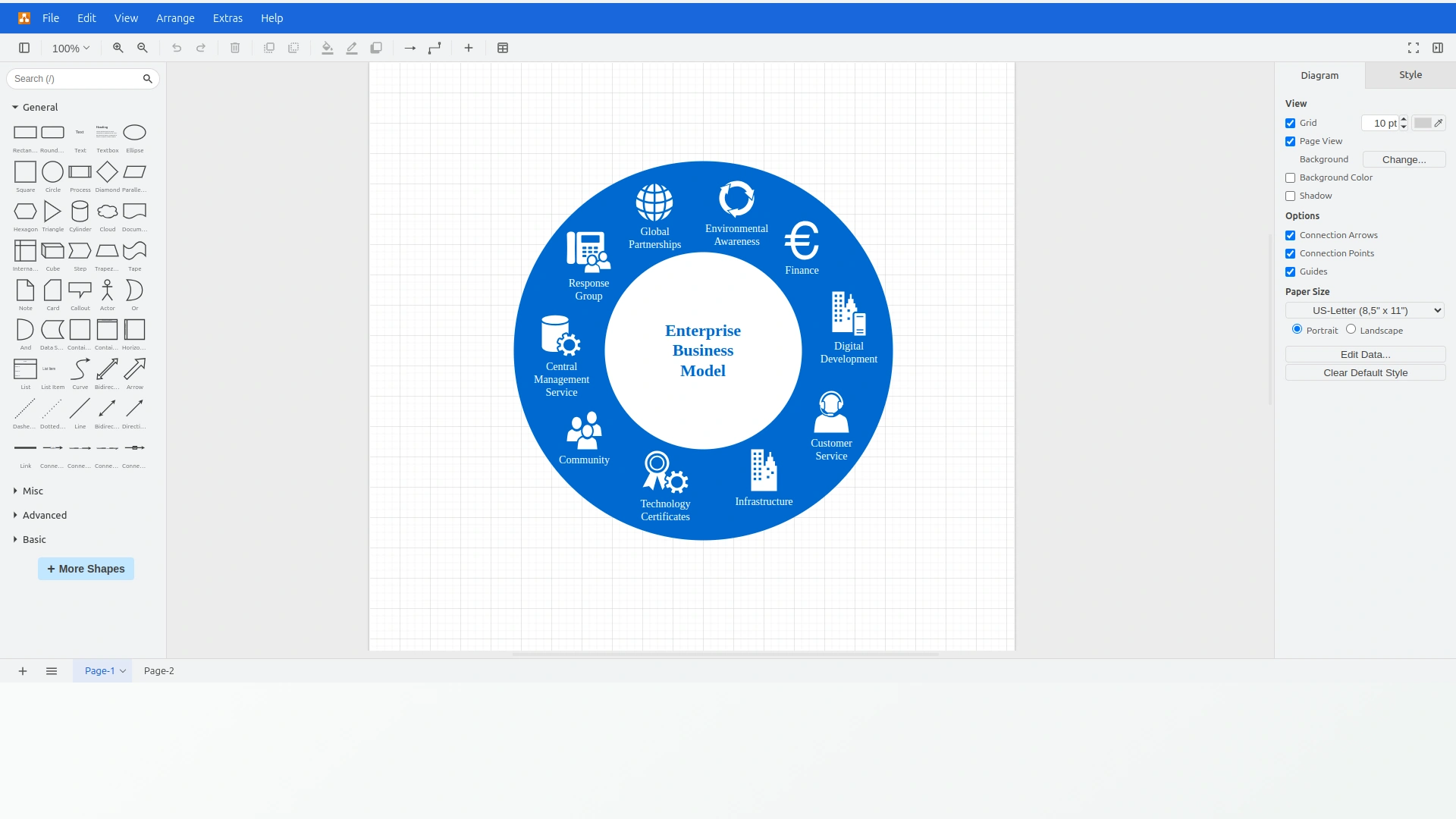1456x819 pixels.
Task: Select the Cylinder shape in General
Action: tap(80, 212)
